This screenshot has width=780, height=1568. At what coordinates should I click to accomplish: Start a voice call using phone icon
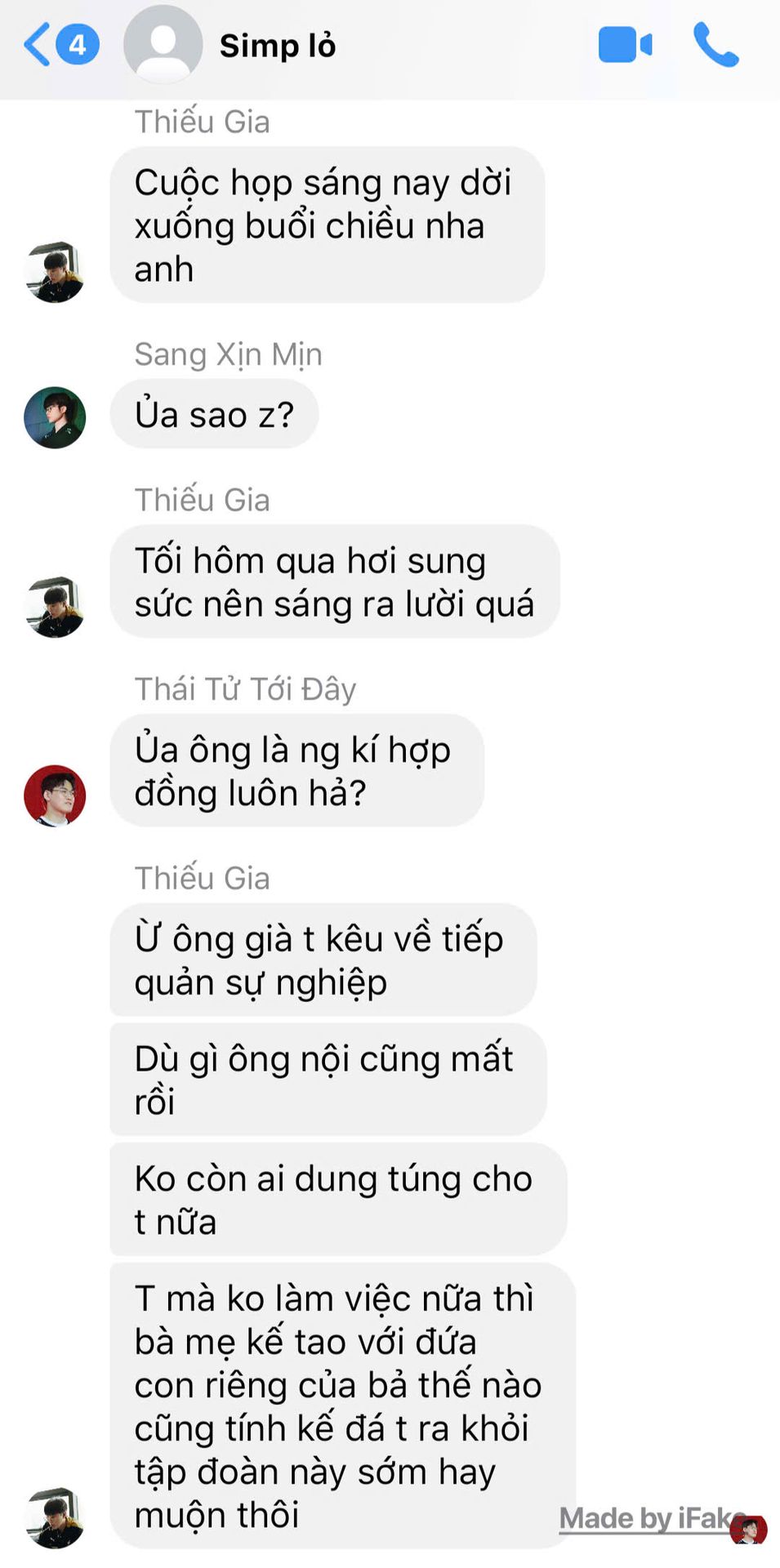pyautogui.click(x=715, y=45)
